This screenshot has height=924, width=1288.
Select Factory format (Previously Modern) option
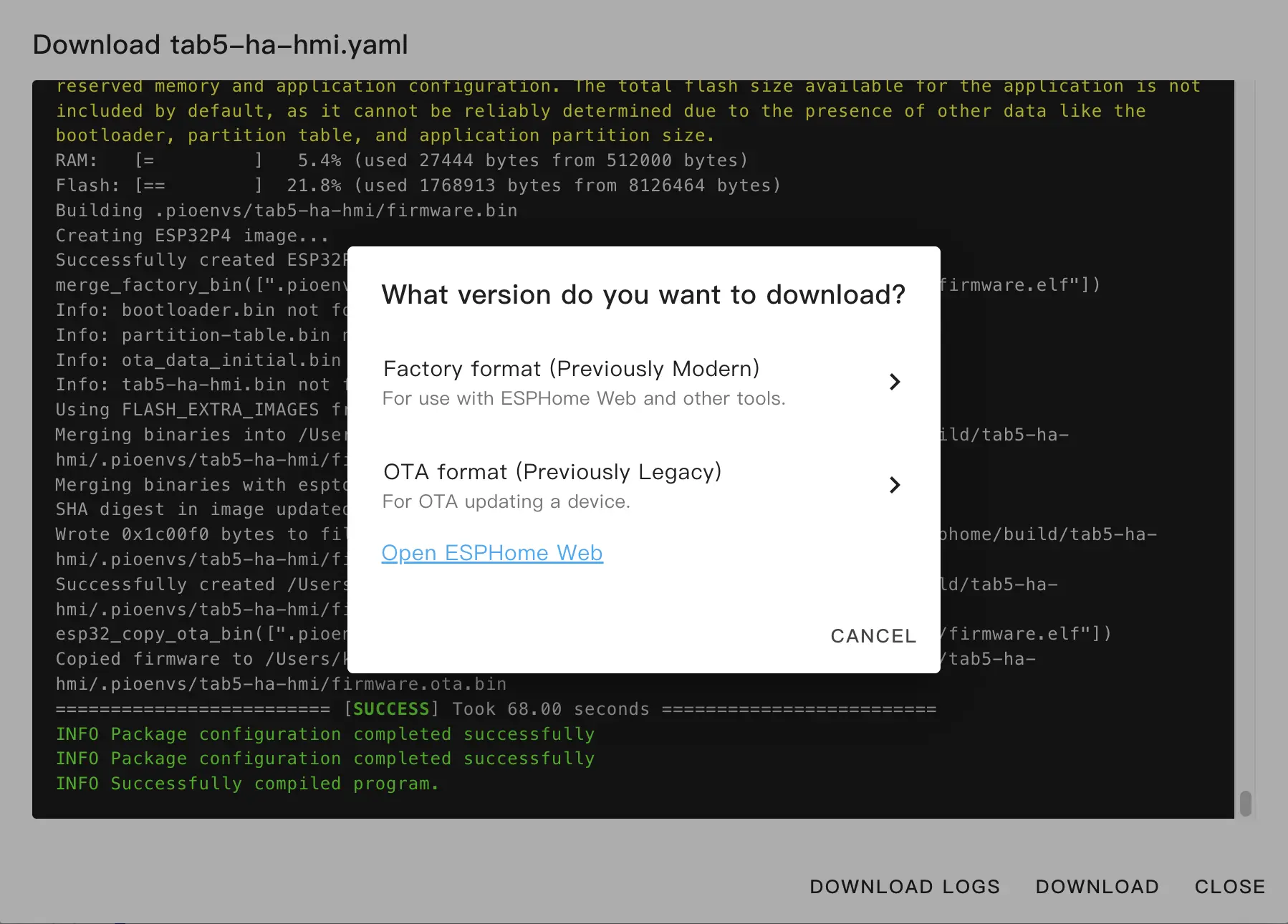[x=571, y=369]
